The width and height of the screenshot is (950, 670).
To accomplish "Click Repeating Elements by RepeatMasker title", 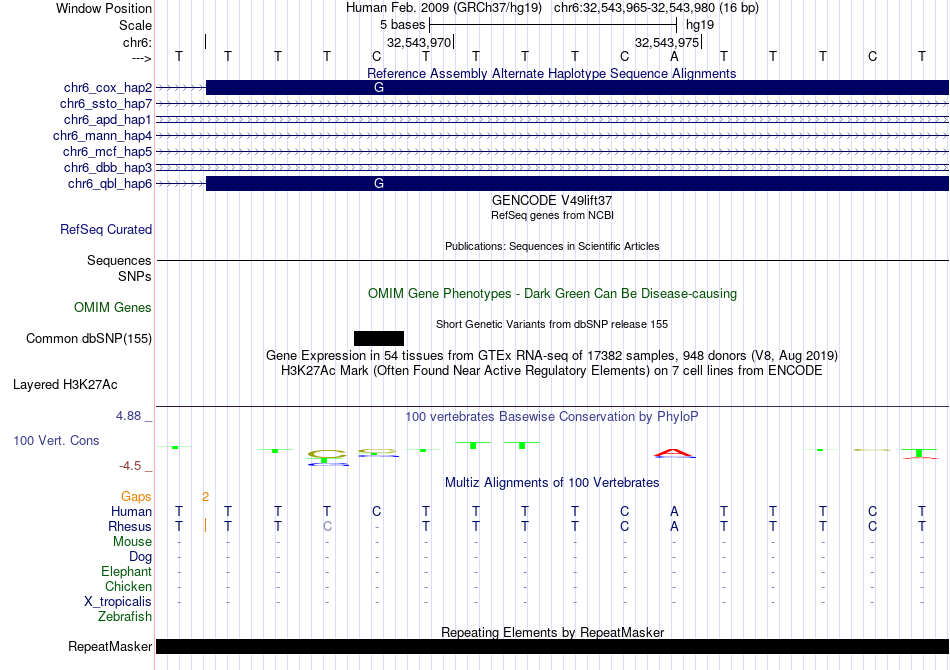I will tap(552, 632).
